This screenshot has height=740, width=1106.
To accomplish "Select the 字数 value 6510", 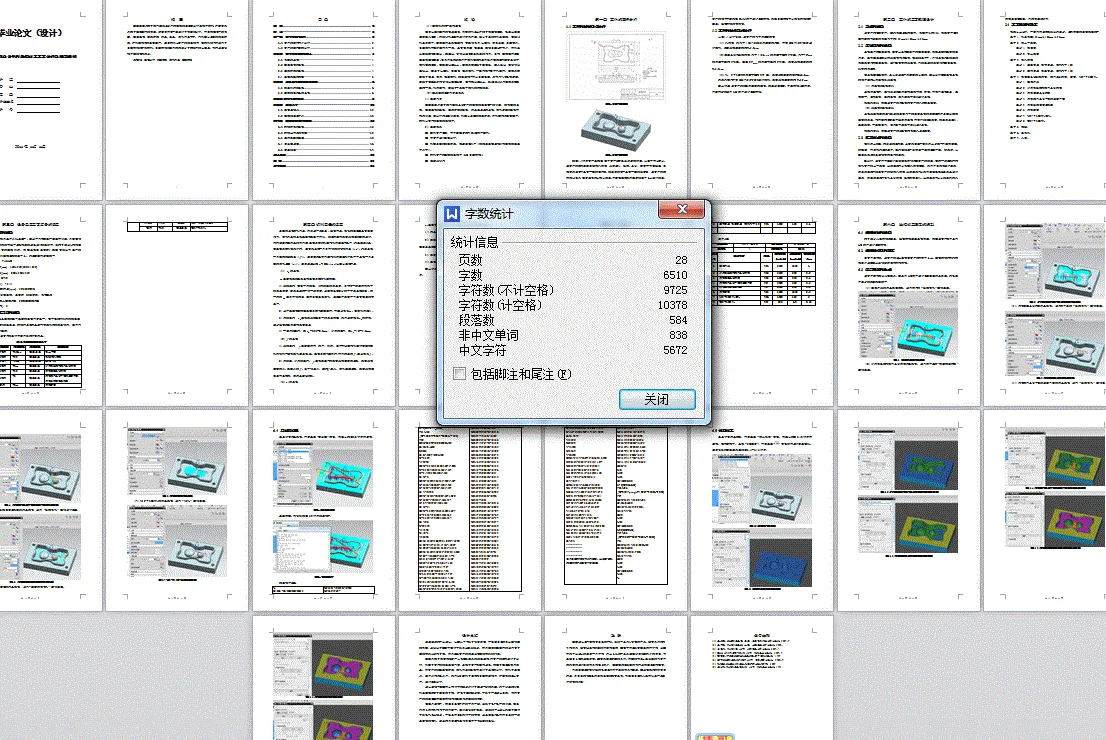I will click(675, 275).
